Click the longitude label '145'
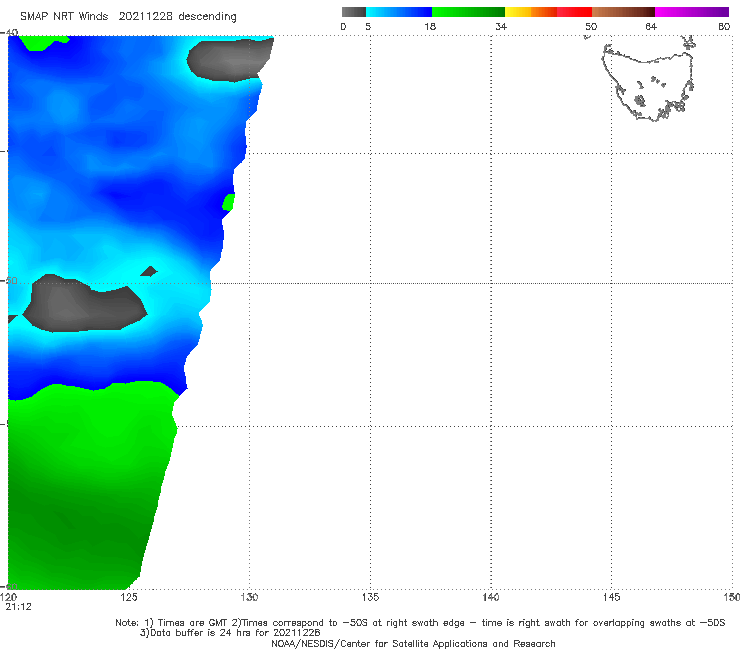Viewport: 740px width, 650px height. [612, 598]
